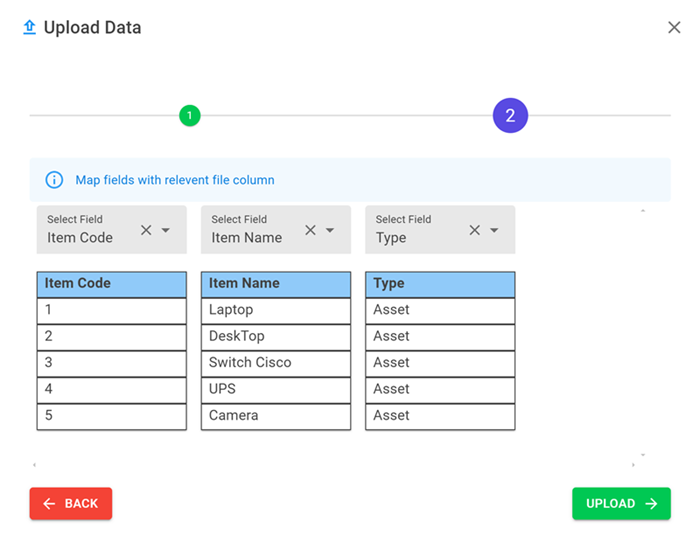
Task: Clear the Item Name field selection
Action: [x=310, y=230]
